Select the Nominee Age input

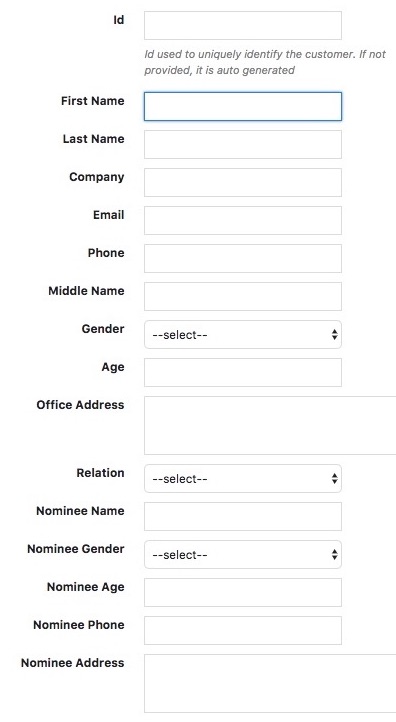coord(243,593)
